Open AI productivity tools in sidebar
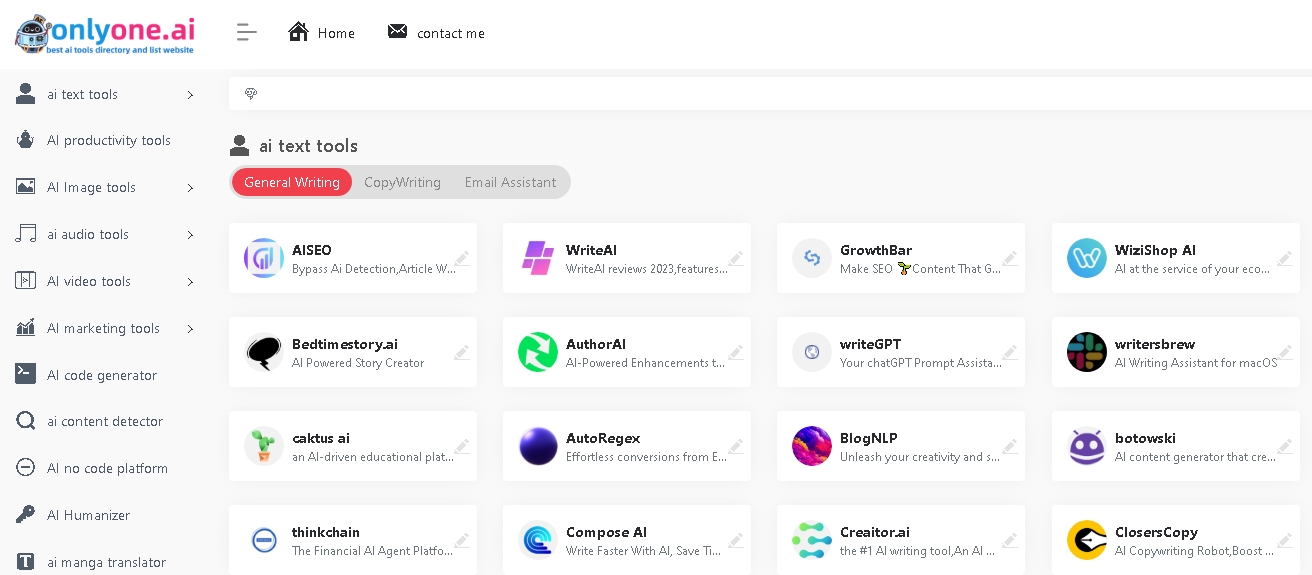Viewport: 1312px width, 575px height. point(108,141)
